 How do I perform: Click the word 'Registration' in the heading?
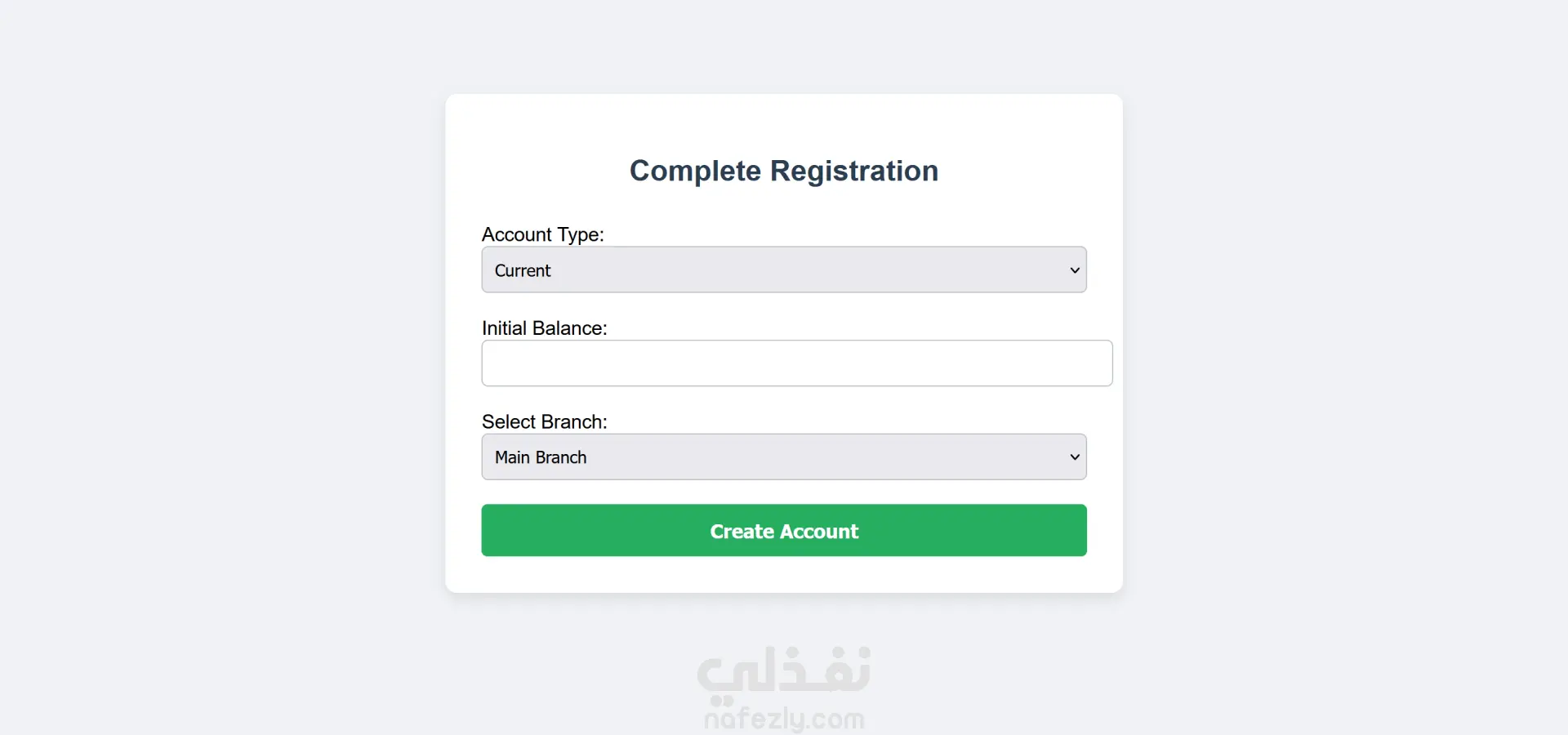pyautogui.click(x=854, y=171)
